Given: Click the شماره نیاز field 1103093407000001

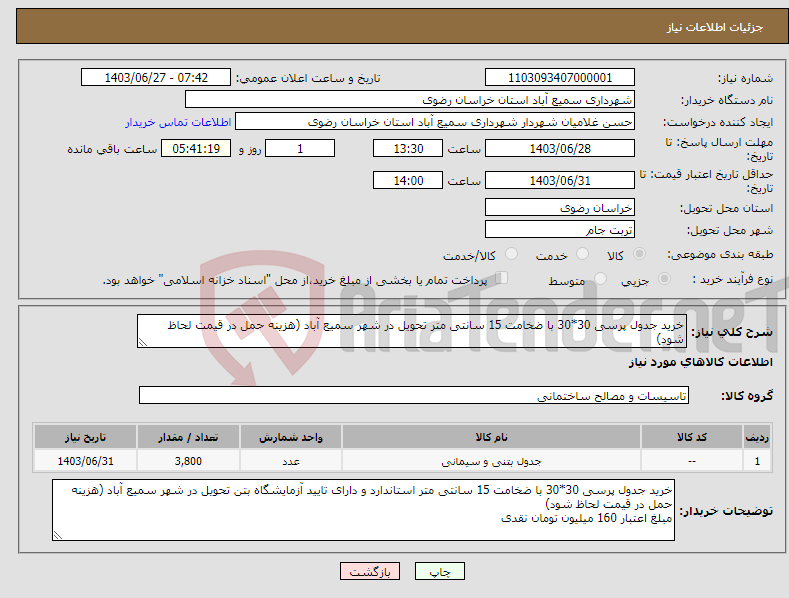Looking at the screenshot, I should (x=560, y=78).
